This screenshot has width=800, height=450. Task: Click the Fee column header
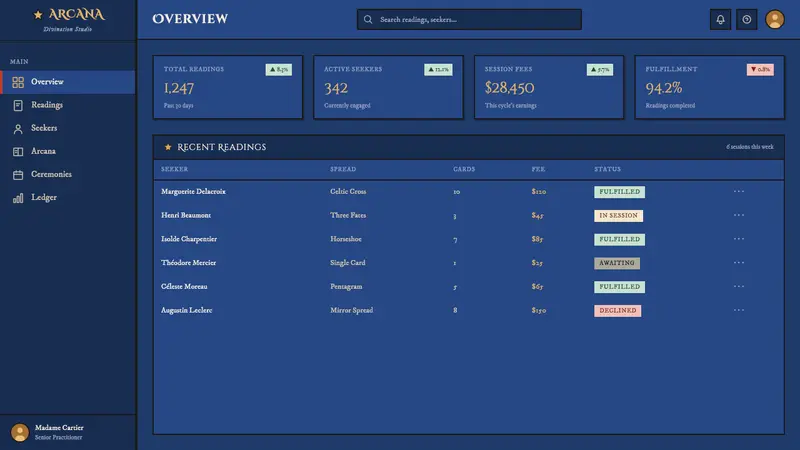tap(538, 169)
